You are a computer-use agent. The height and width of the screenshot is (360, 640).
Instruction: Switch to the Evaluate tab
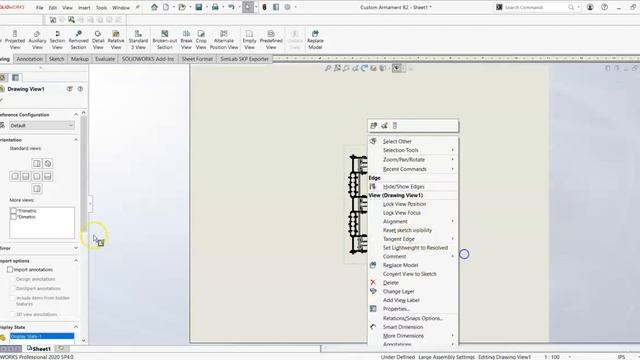coord(105,59)
